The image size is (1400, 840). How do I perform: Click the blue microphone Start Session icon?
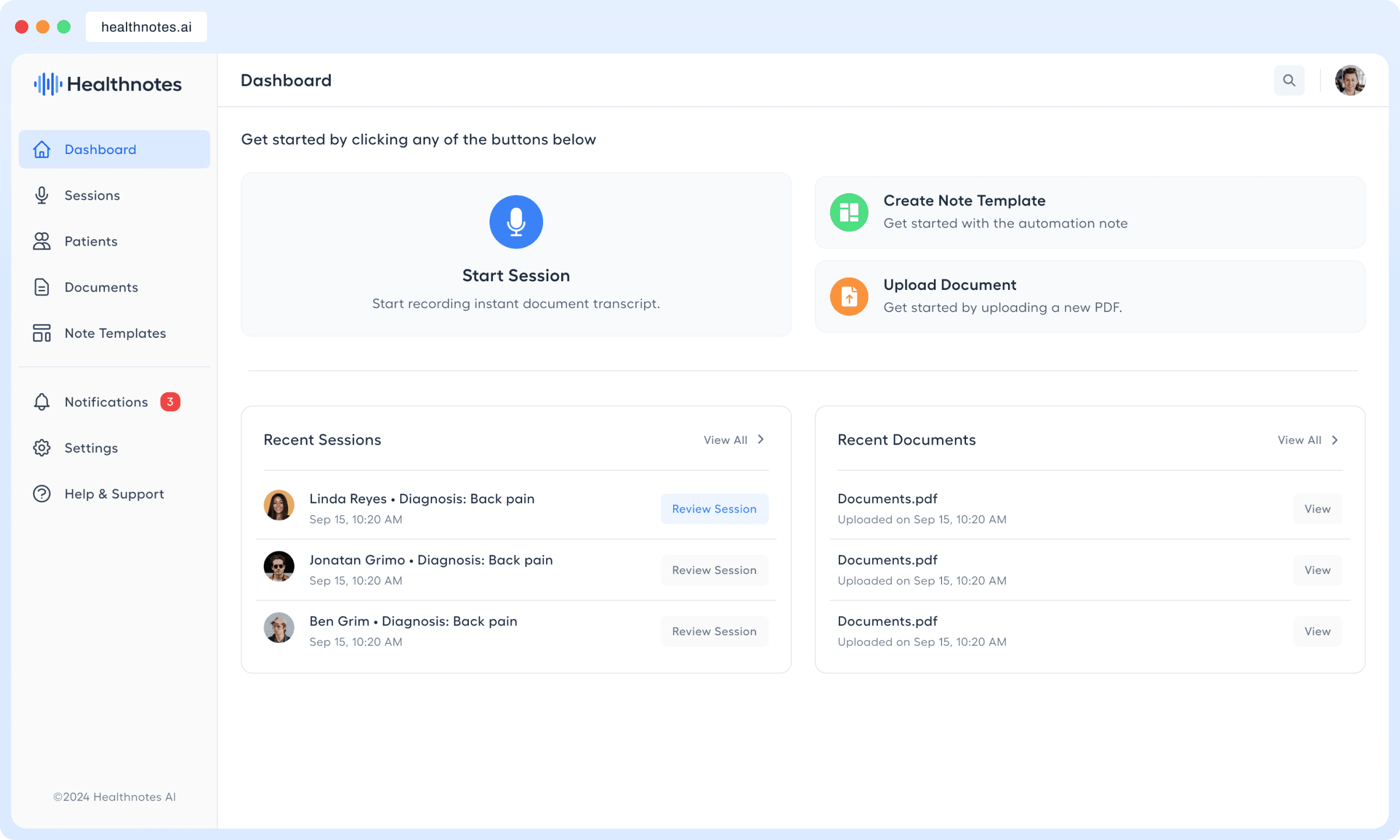coord(516,222)
